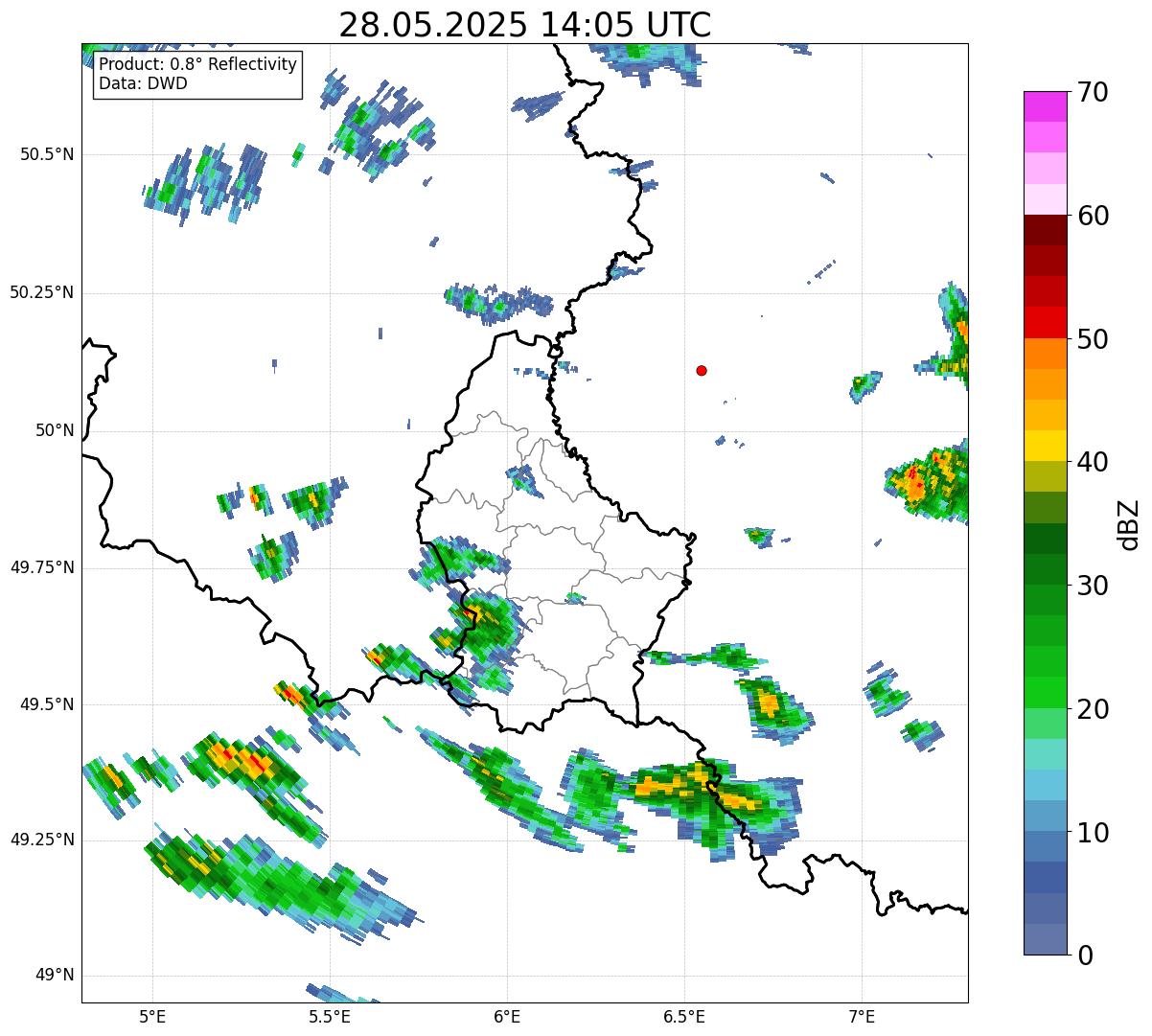Viewport: 1152px width, 1036px height.
Task: Click the colorbar tick label 70
Action: point(1093,92)
